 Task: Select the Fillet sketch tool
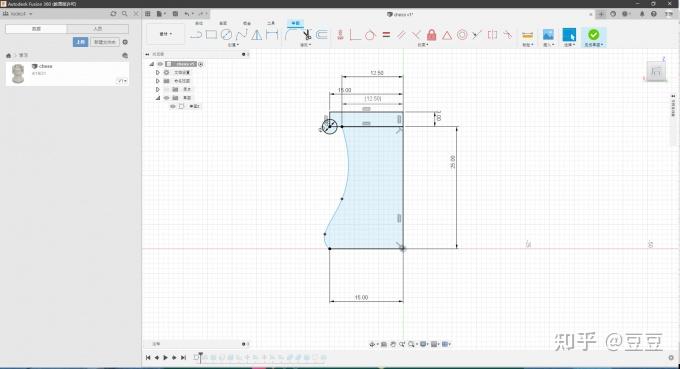coord(291,35)
